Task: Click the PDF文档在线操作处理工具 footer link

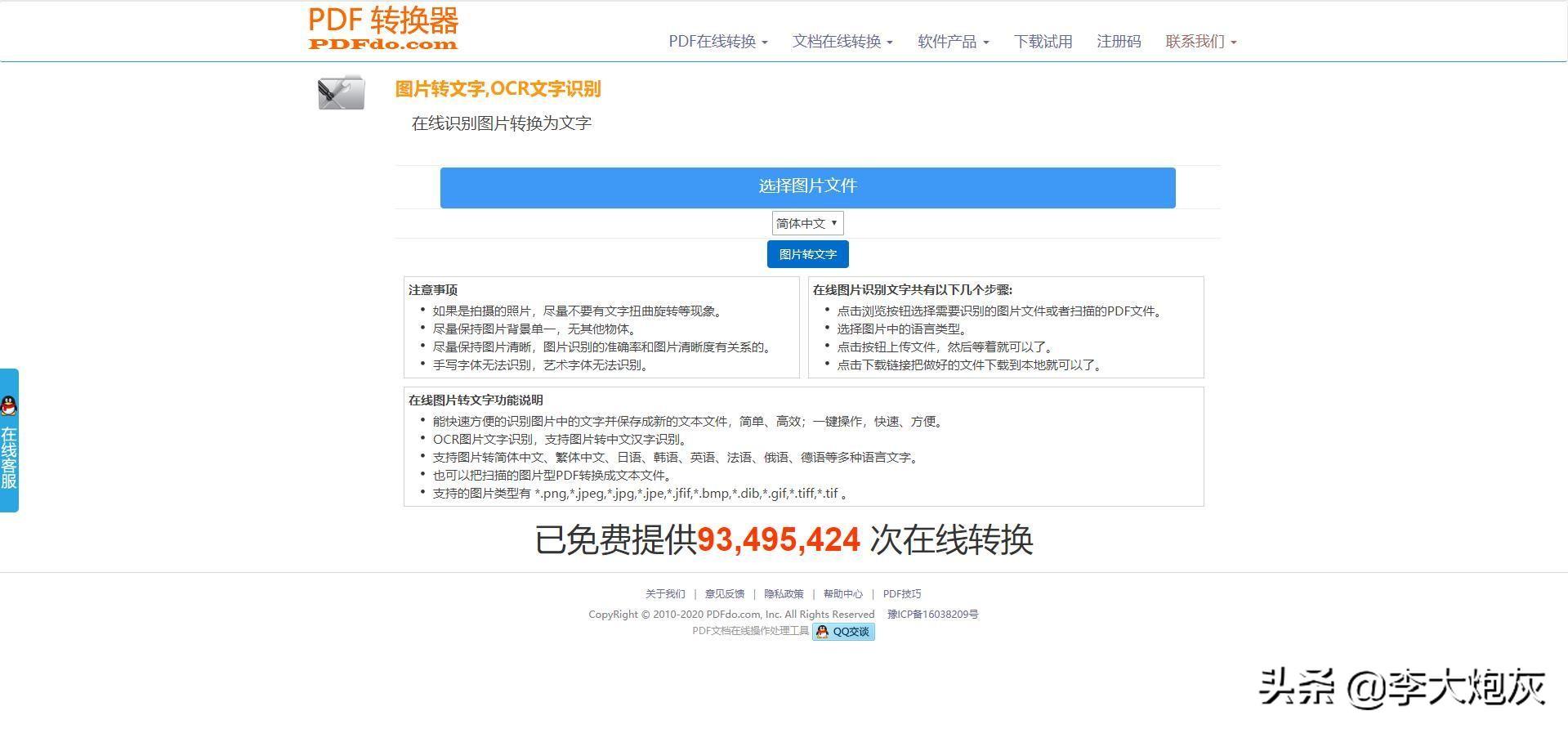Action: tap(750, 631)
